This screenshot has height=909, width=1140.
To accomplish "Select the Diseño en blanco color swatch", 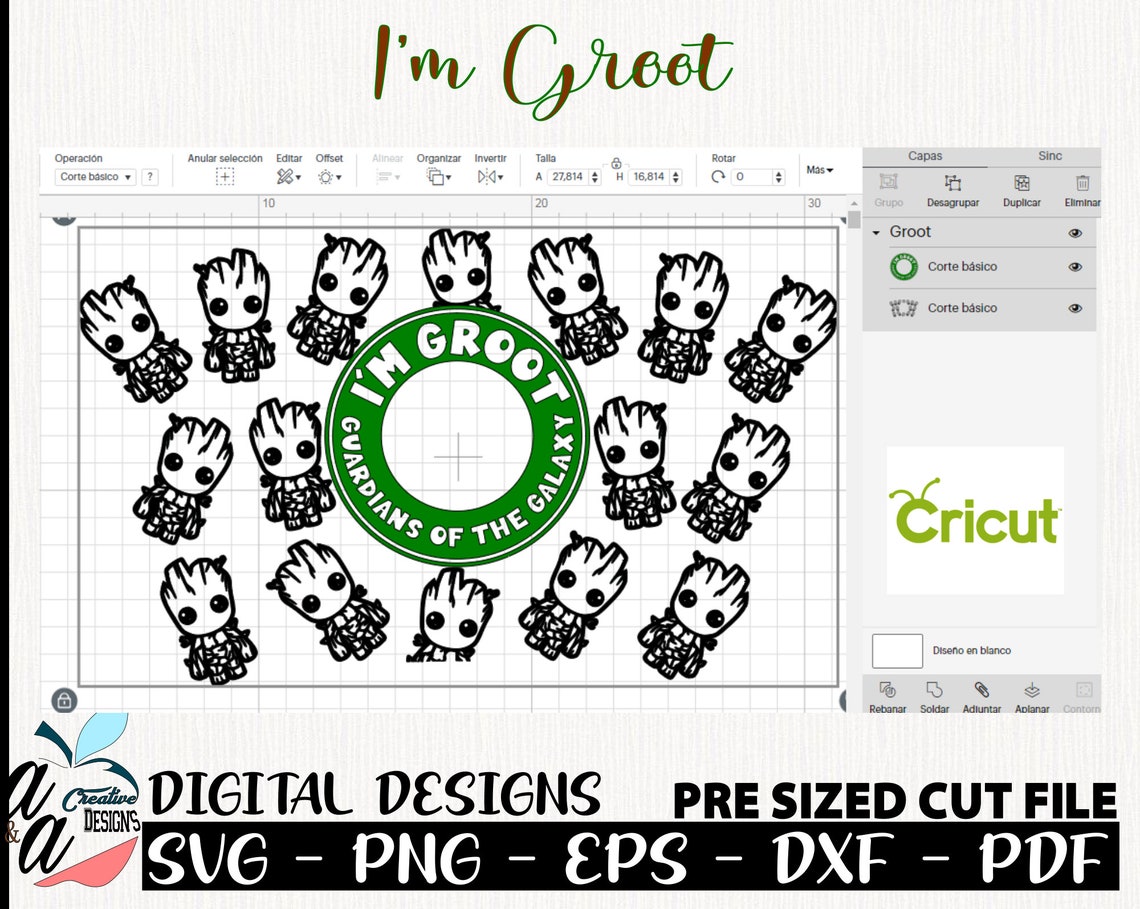I will click(x=896, y=650).
